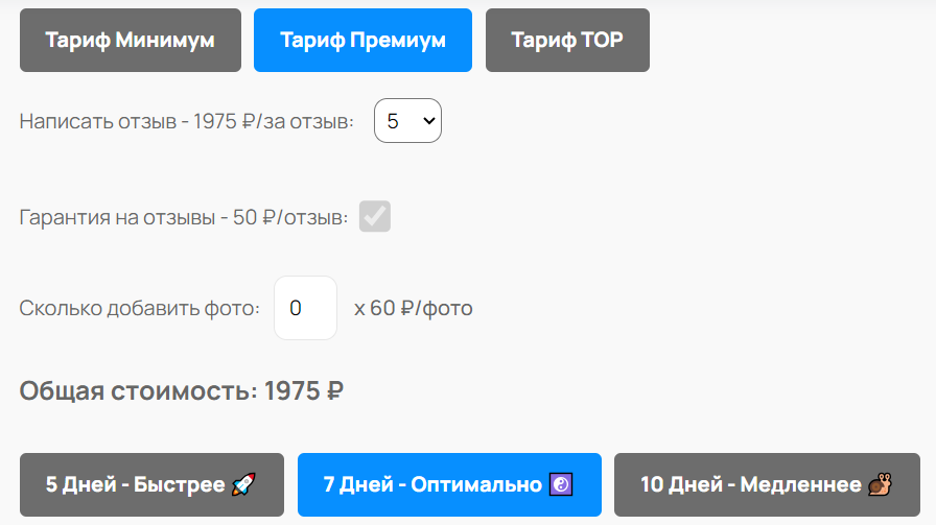Viewport: 936px width, 526px height.
Task: Focus the photo count input field
Action: click(306, 308)
